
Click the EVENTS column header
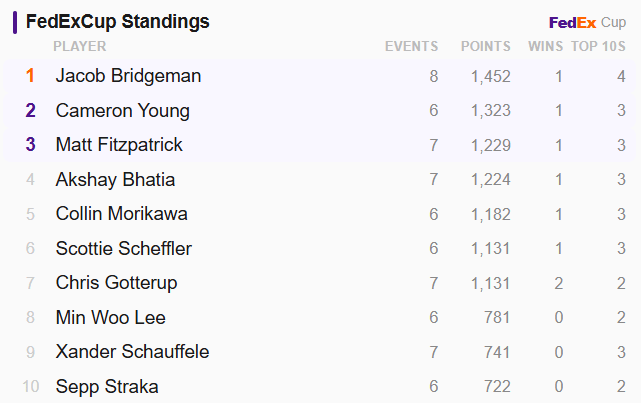[x=411, y=46]
